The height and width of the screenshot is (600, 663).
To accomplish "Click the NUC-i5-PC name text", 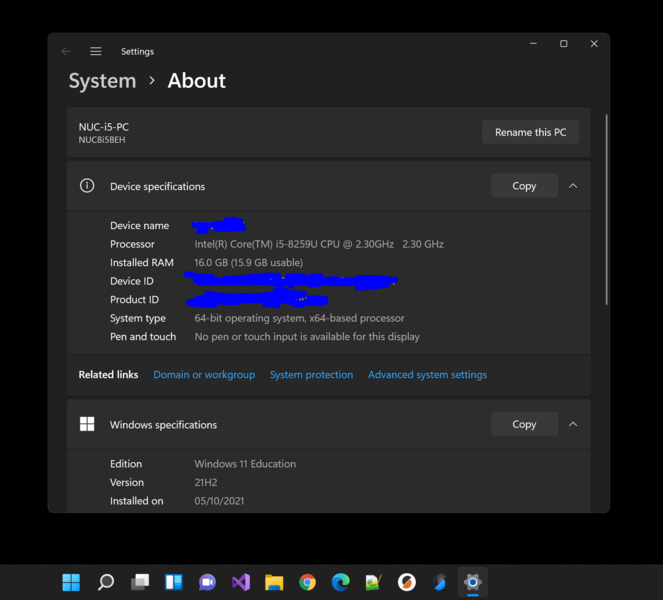I will [x=104, y=127].
